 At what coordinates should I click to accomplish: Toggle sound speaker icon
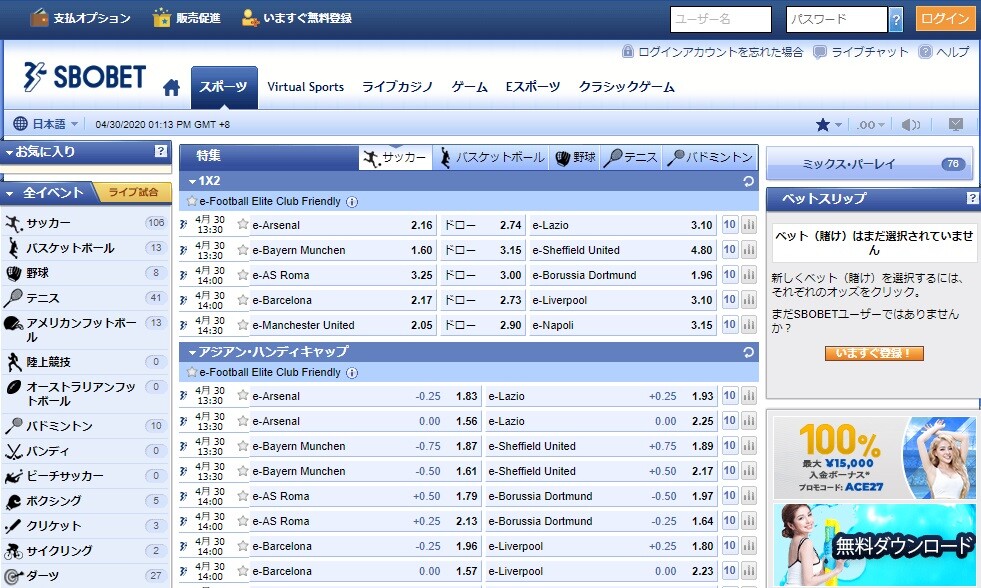coord(910,124)
